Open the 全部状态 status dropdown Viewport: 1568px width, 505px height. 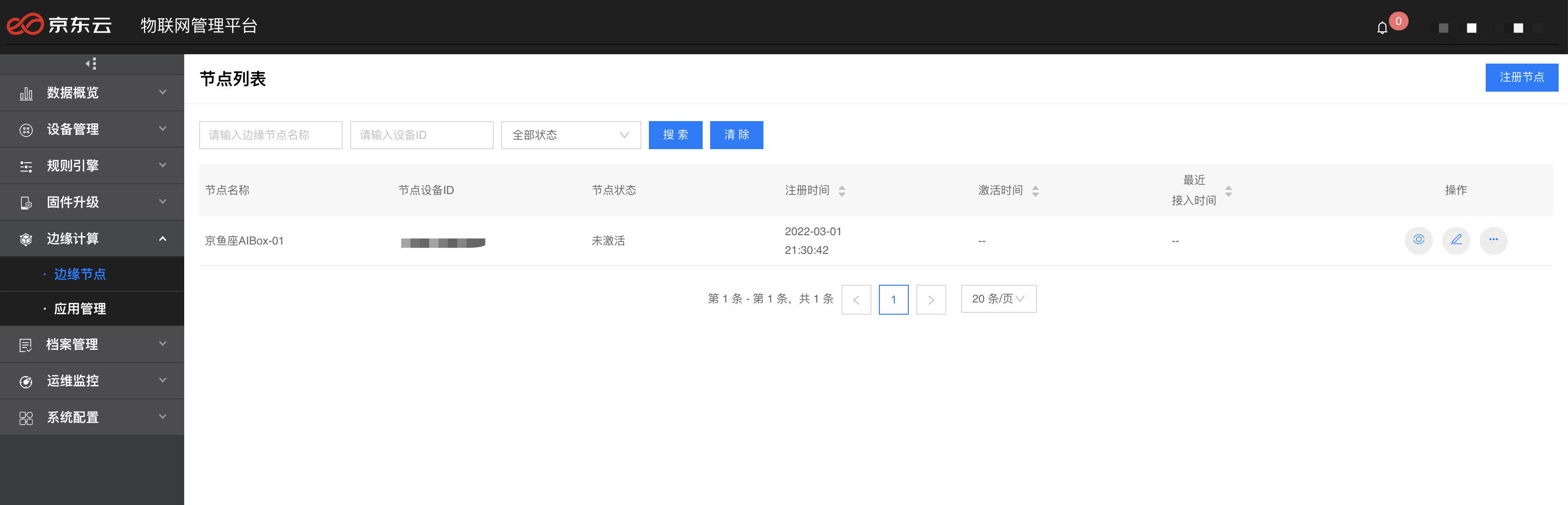pyautogui.click(x=570, y=135)
